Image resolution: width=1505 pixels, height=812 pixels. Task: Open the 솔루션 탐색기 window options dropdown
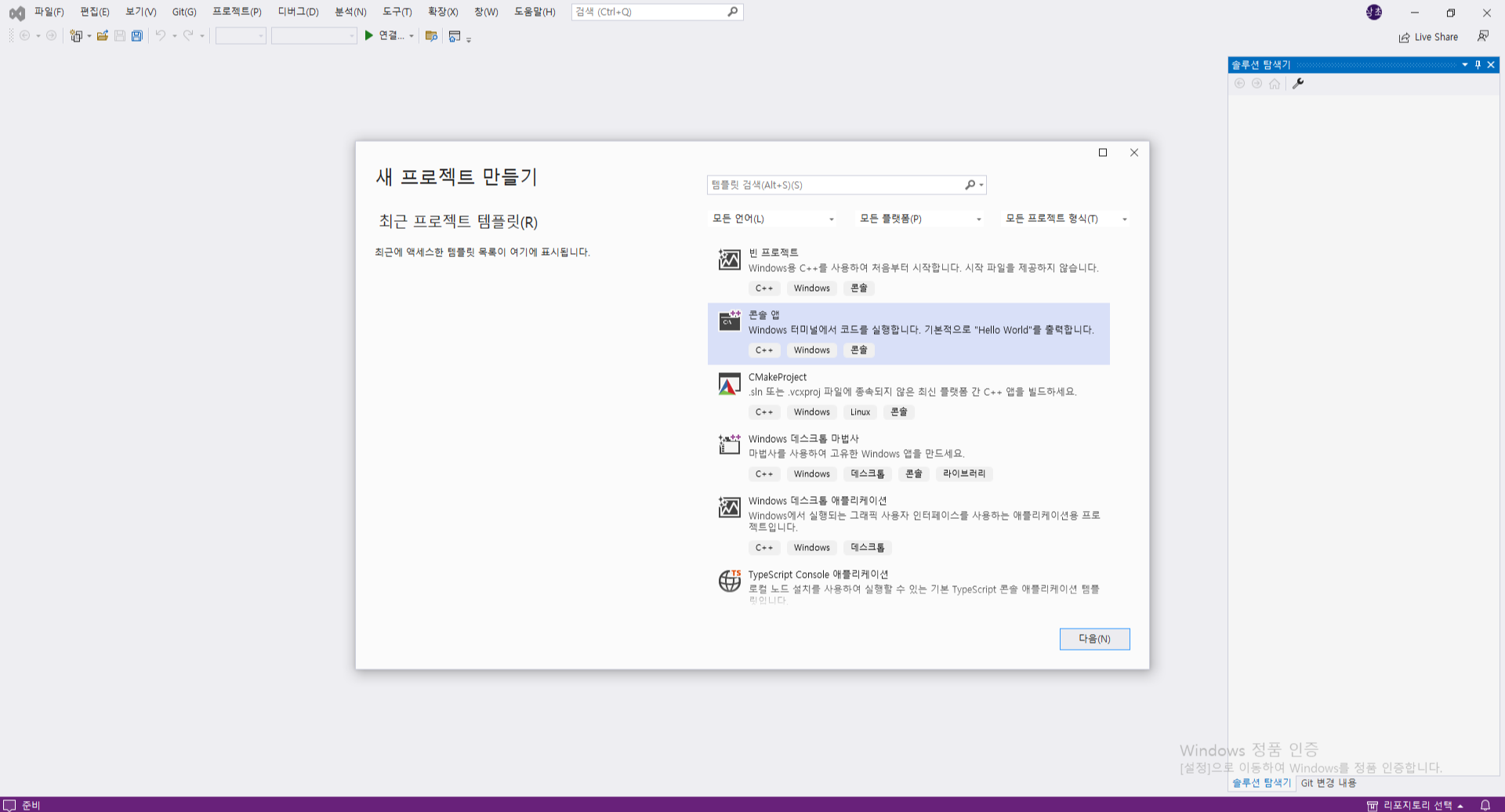[x=1464, y=65]
